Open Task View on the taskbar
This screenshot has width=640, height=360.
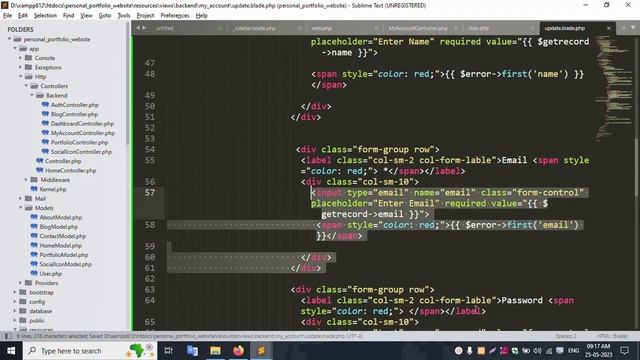pyautogui.click(x=168, y=351)
